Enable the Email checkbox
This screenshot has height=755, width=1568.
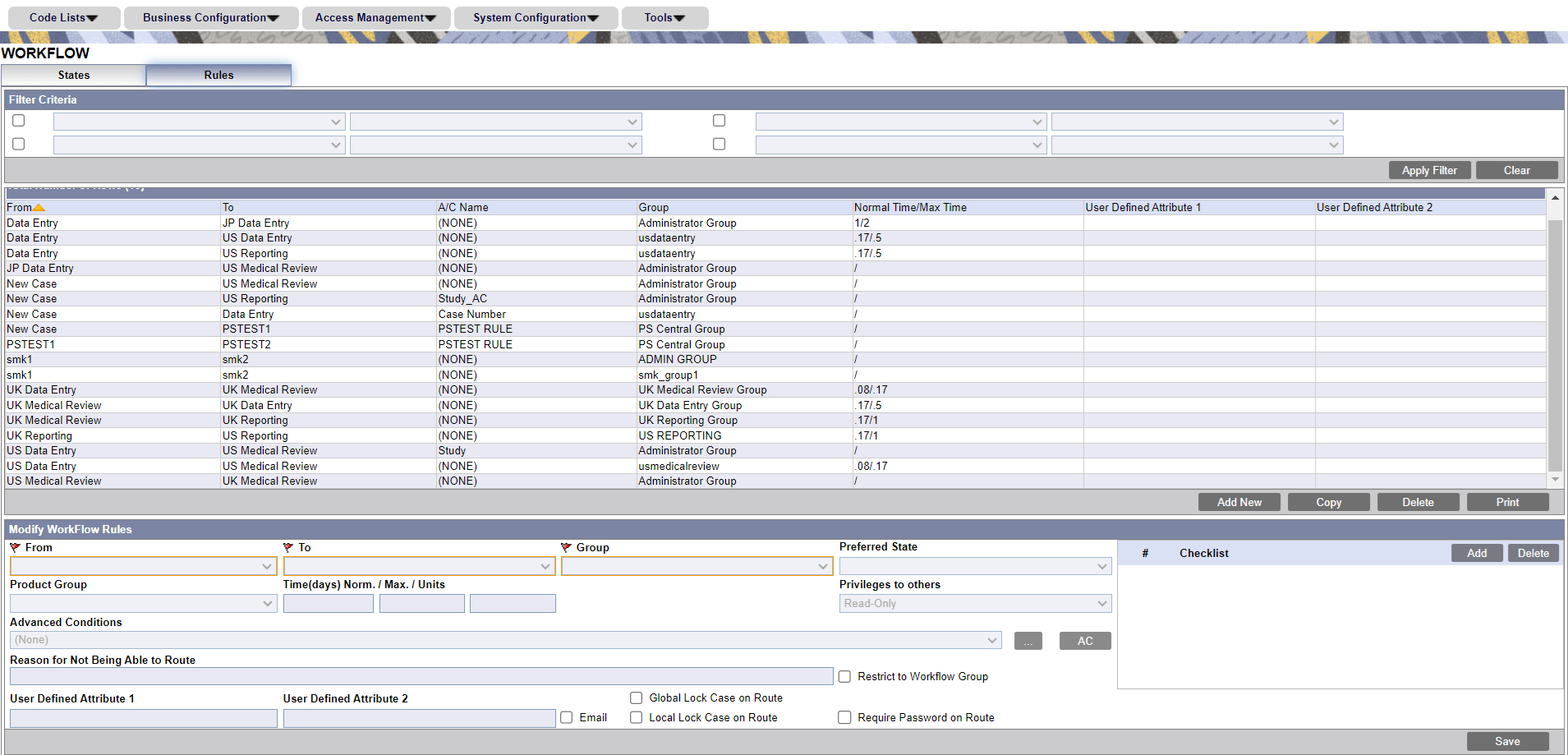click(566, 717)
